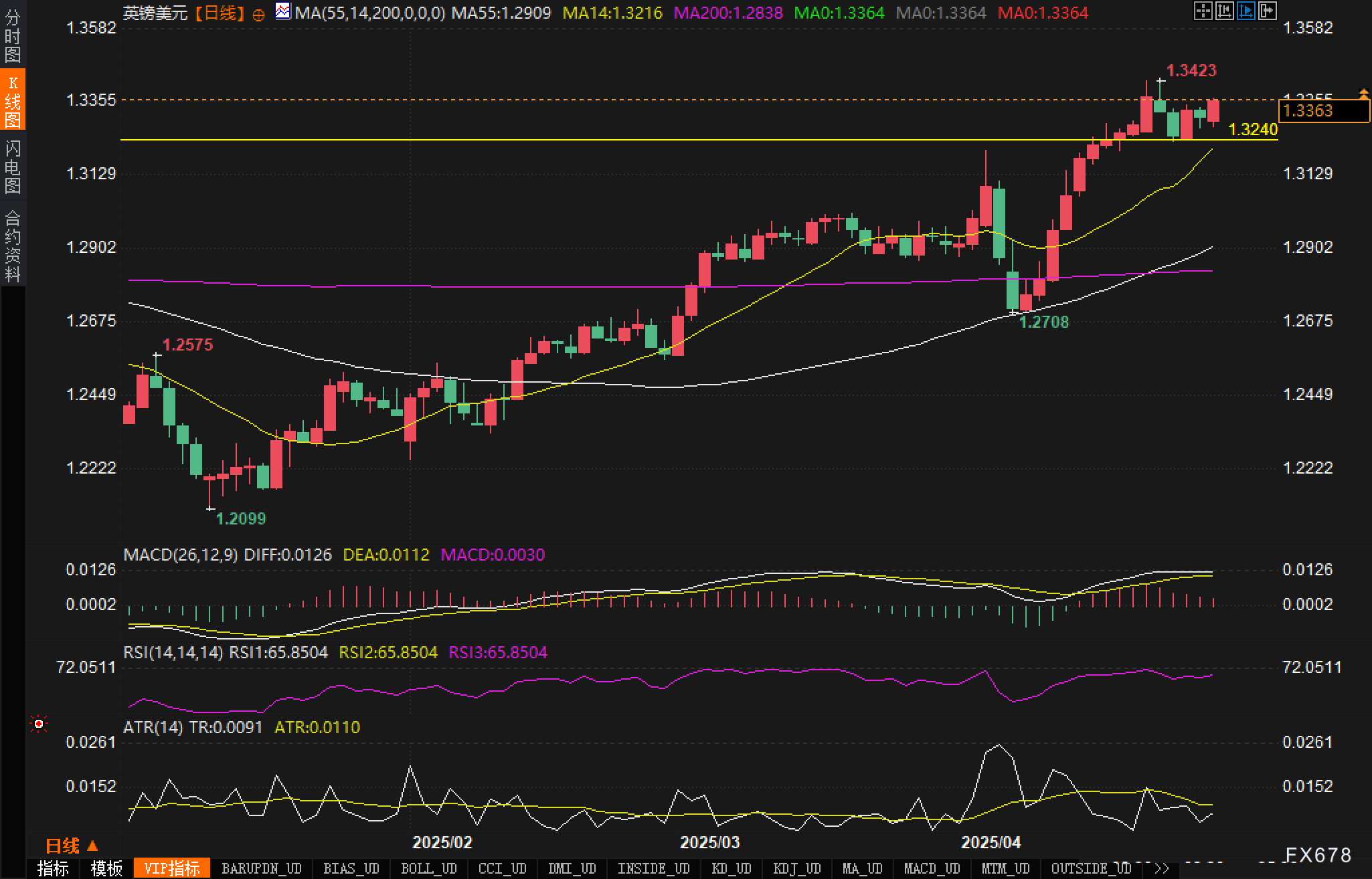Open 闪电图 from the left sidebar
Screen dimensions: 1372x879
point(12,167)
